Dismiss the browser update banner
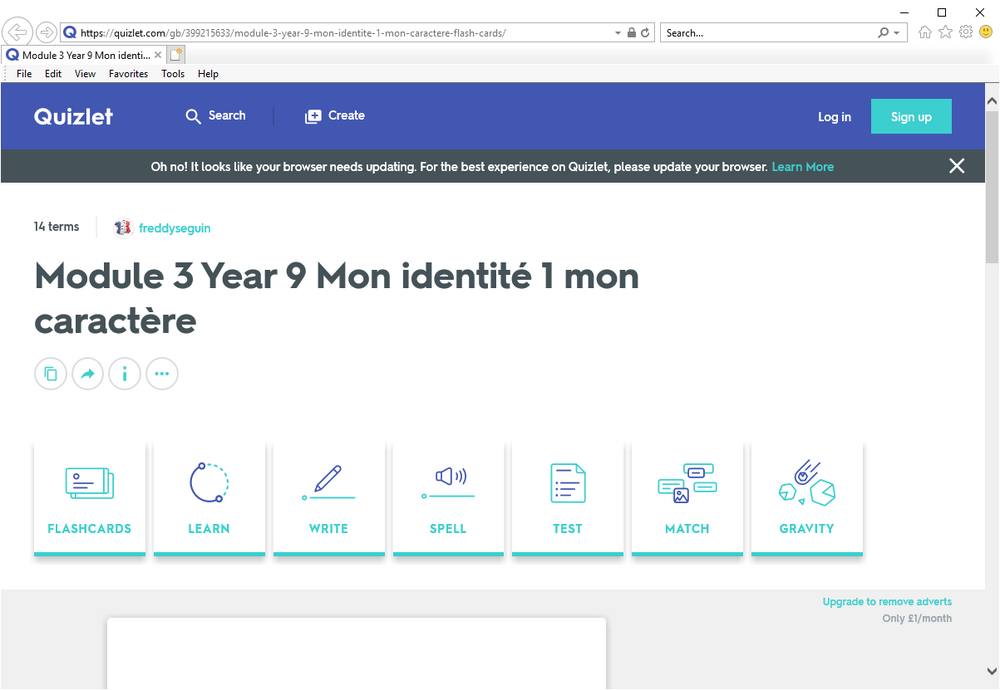This screenshot has width=1000, height=690. click(956, 166)
